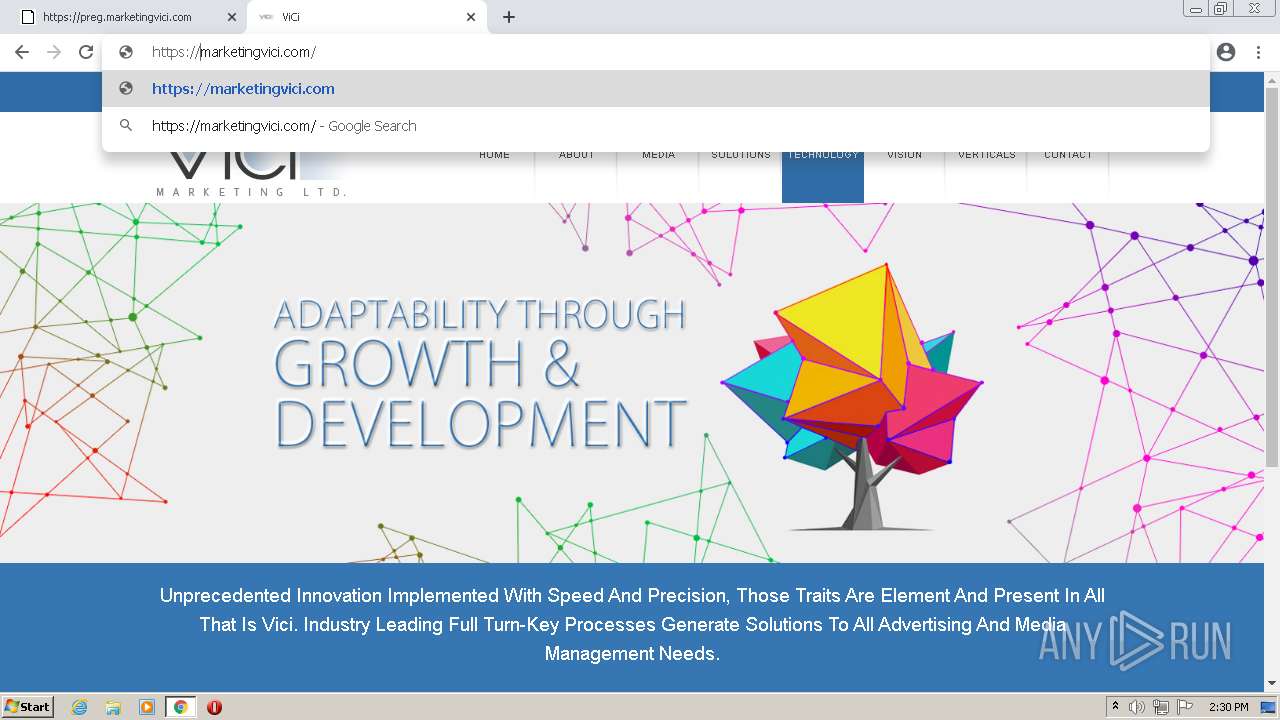The height and width of the screenshot is (720, 1280).
Task: Open the CONTACT nav menu item
Action: [x=1068, y=155]
